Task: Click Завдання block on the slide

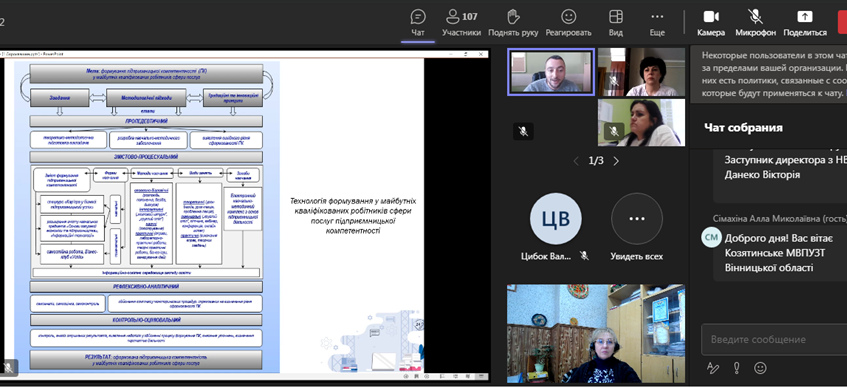Action: [x=60, y=98]
